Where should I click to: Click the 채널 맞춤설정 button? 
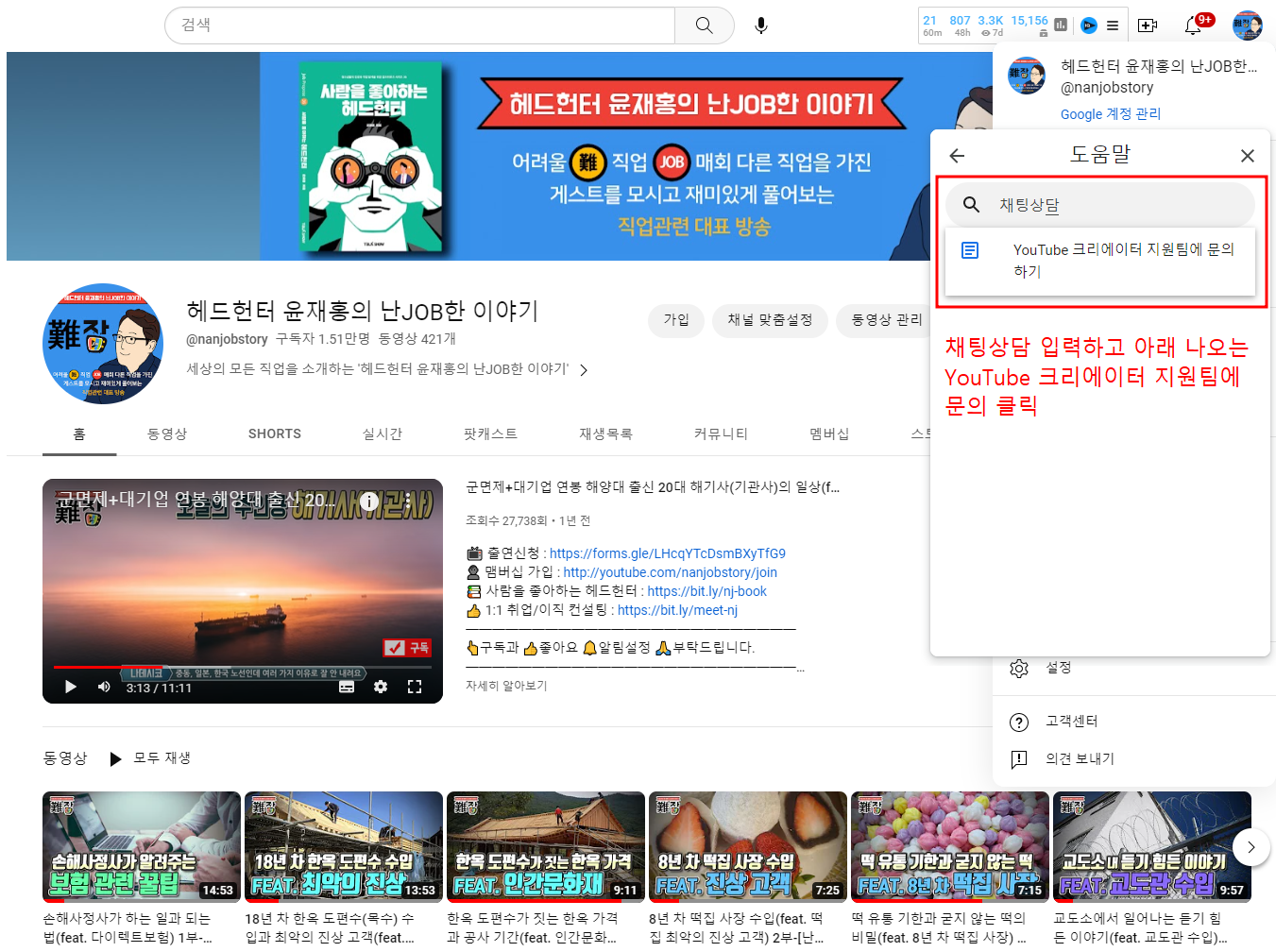click(770, 320)
